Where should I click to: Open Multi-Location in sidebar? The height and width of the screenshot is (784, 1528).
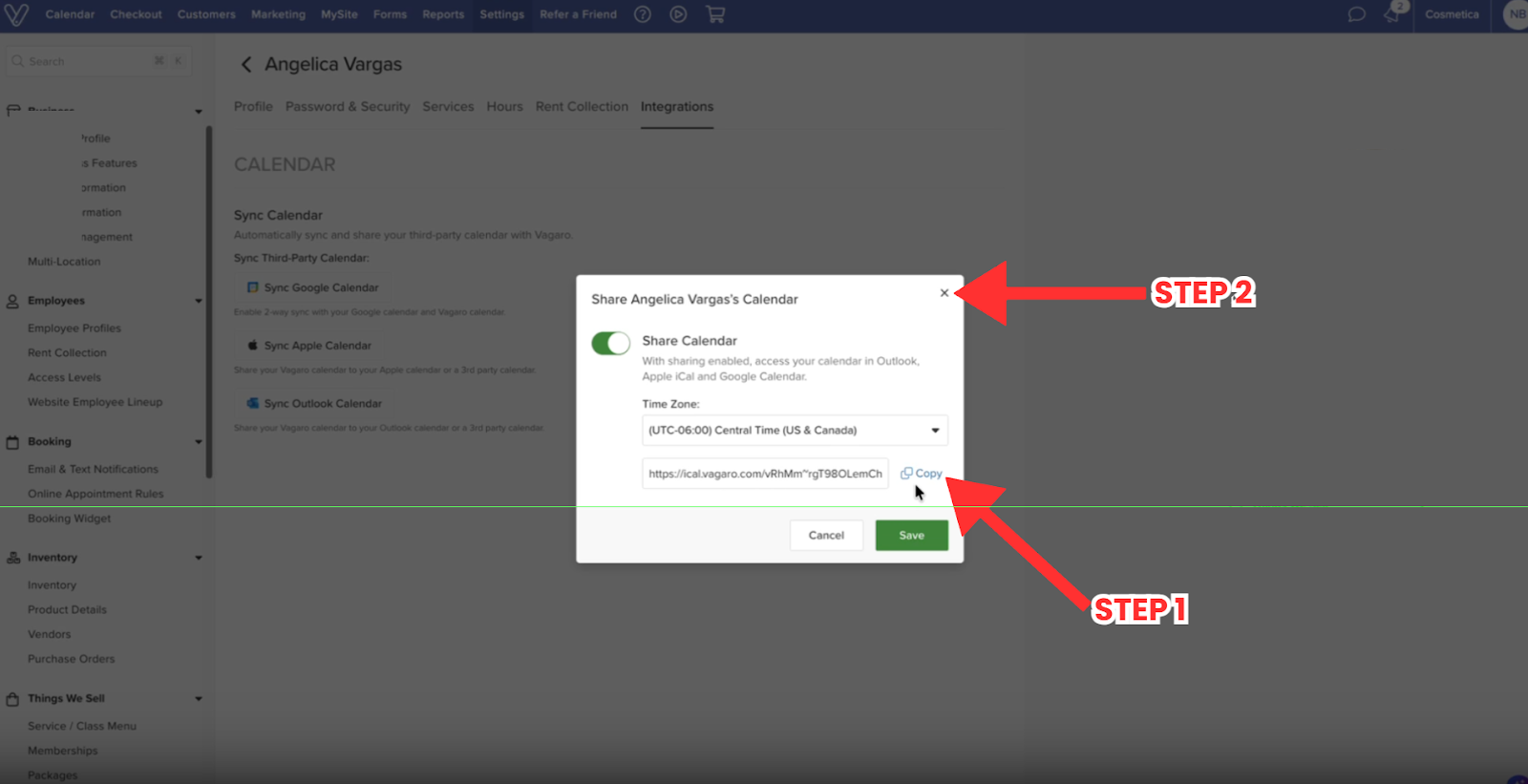click(64, 262)
